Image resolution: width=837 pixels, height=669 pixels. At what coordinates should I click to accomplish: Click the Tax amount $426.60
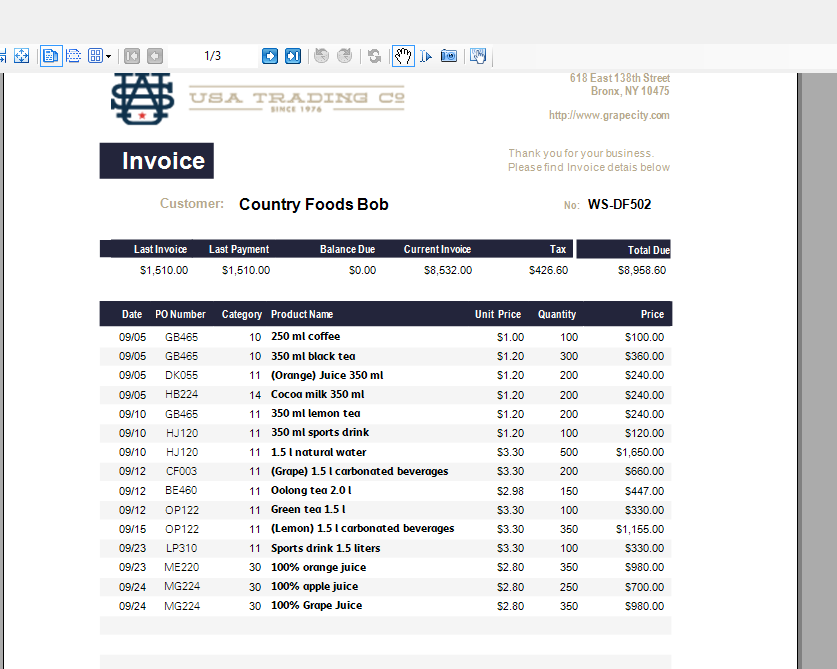click(548, 270)
